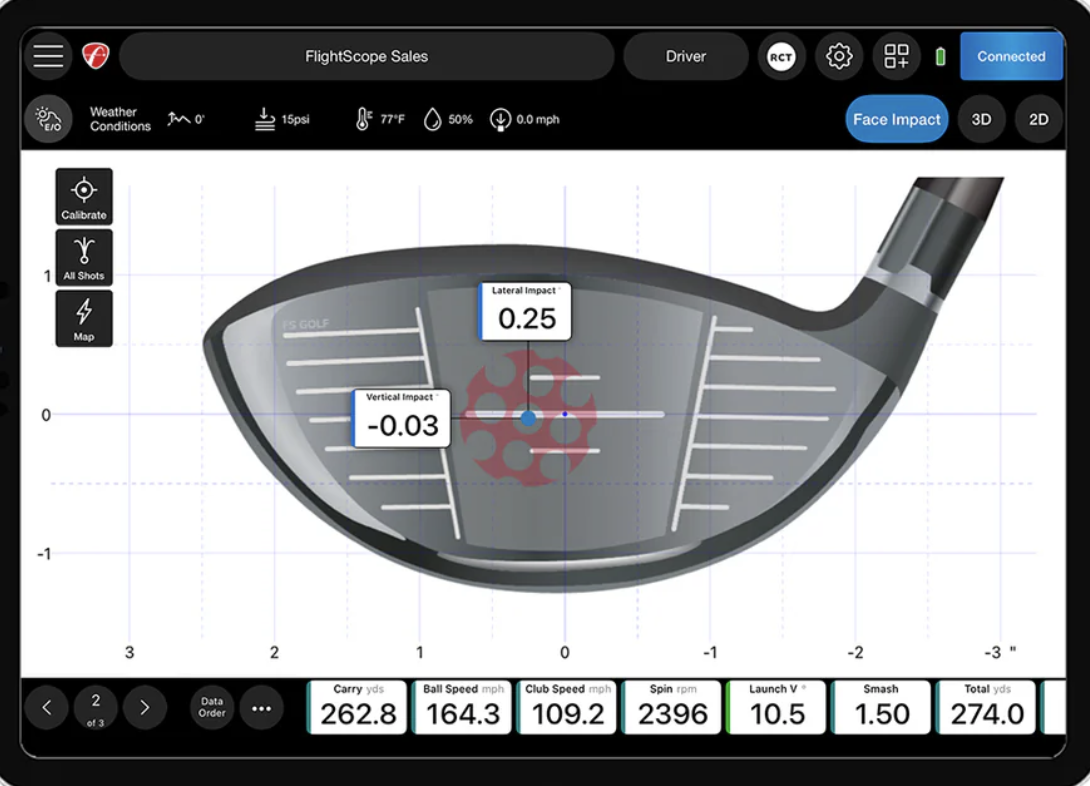Click the Data Order button
This screenshot has width=1090, height=786.
click(x=212, y=708)
